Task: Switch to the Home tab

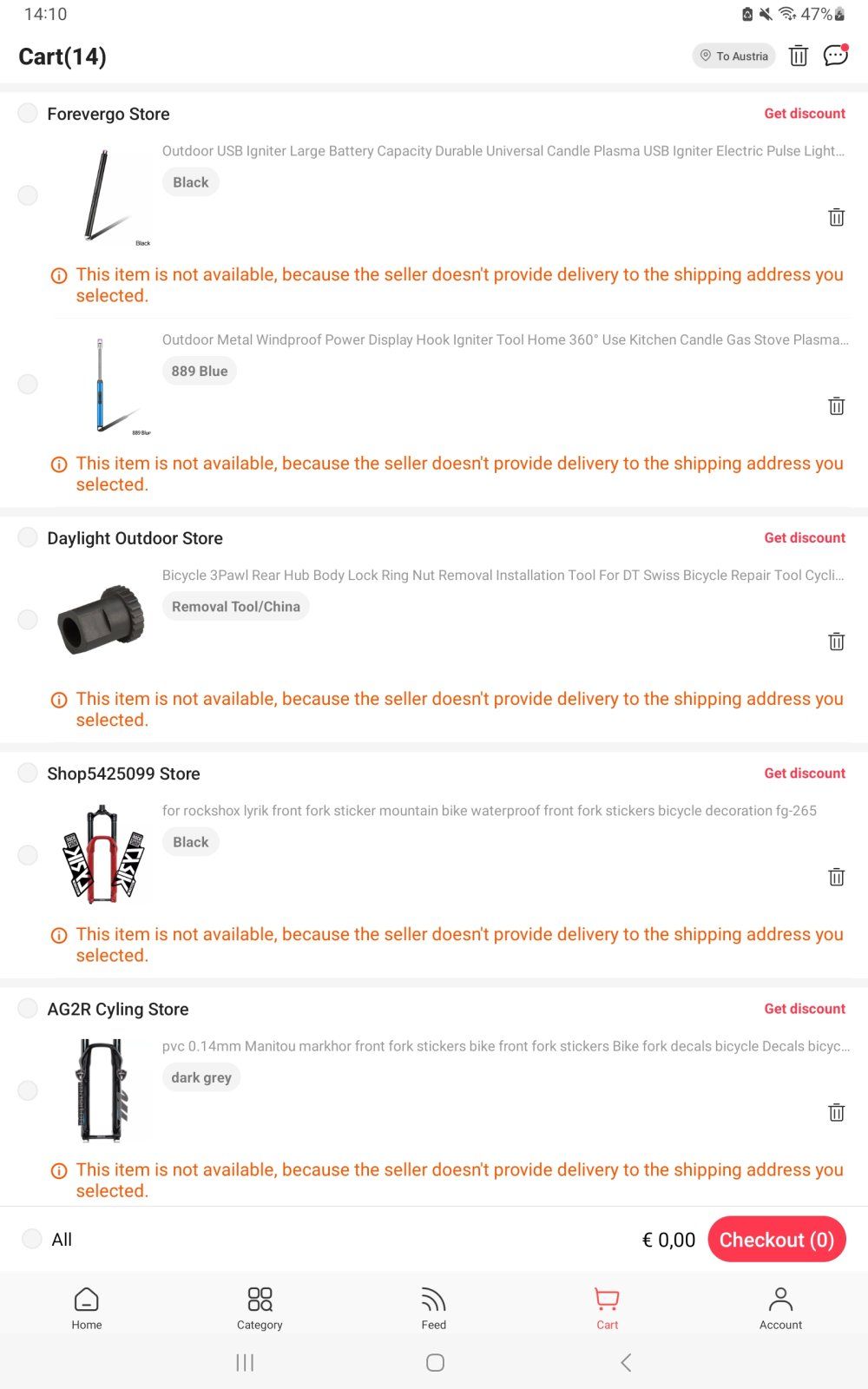Action: tap(87, 1307)
